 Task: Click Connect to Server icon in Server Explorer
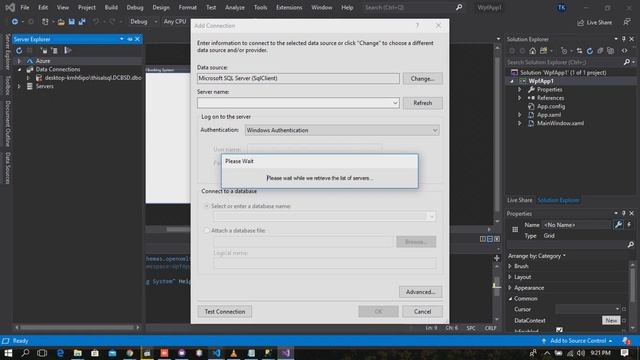click(54, 51)
